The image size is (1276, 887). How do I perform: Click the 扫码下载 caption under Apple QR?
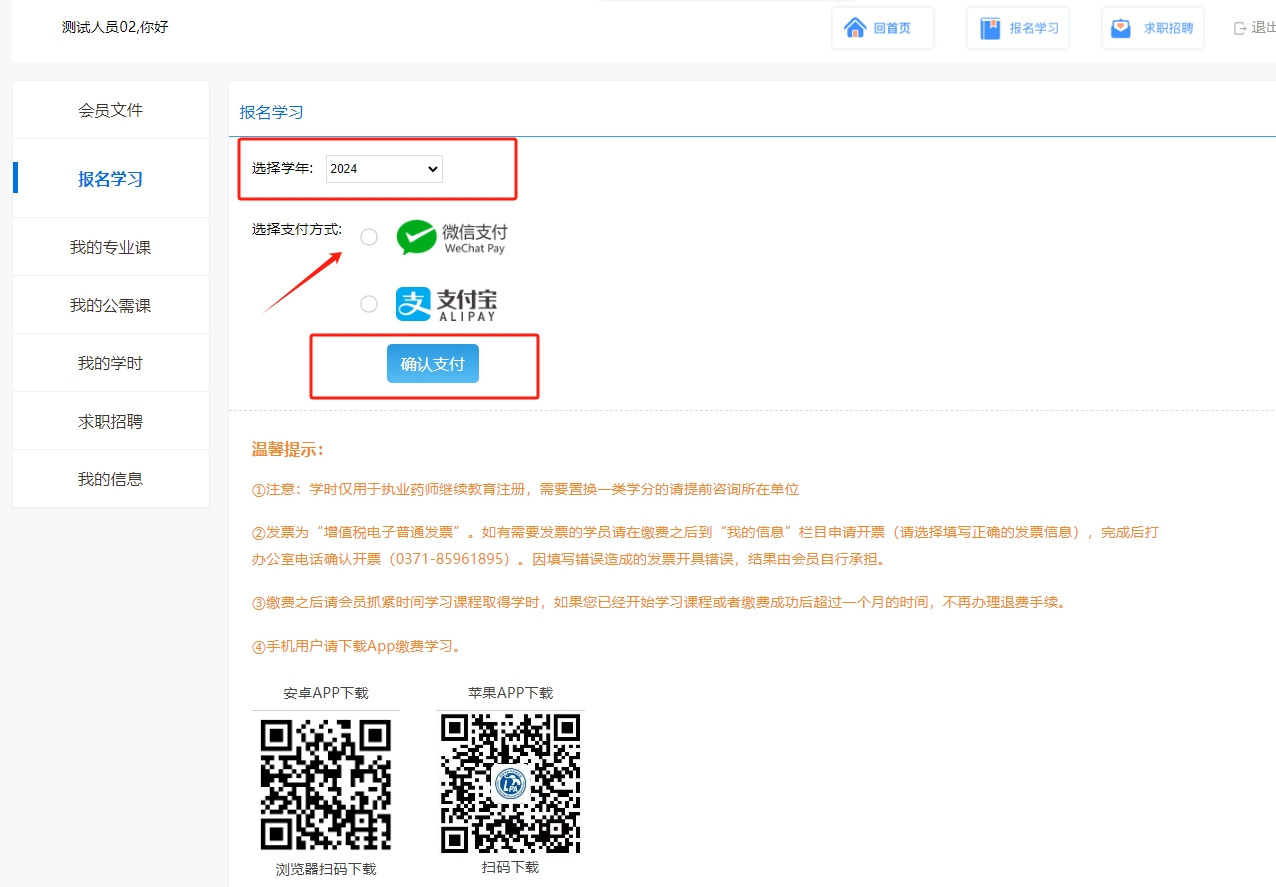point(510,867)
